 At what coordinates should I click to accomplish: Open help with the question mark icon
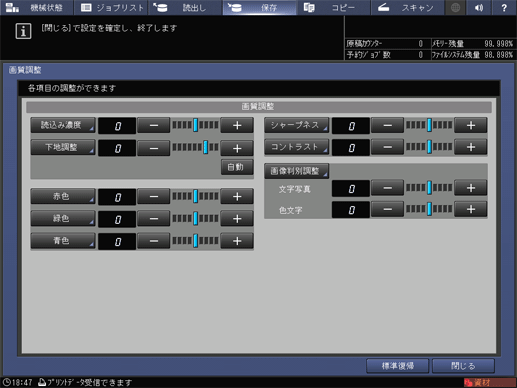(x=504, y=7)
